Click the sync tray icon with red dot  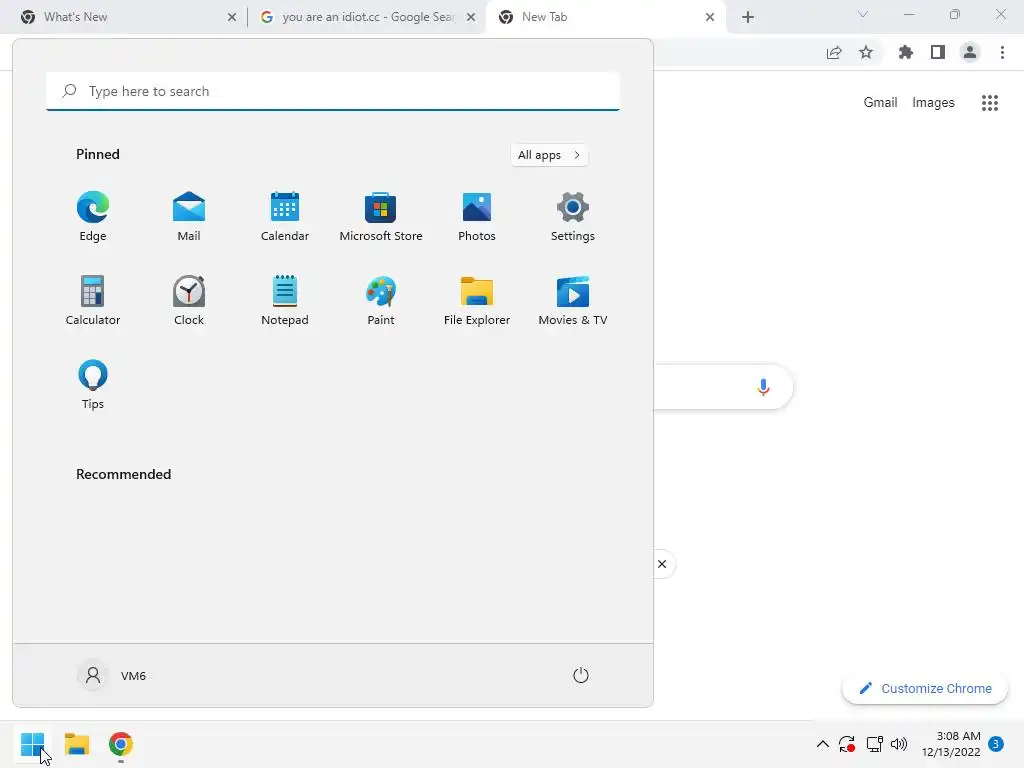coord(847,744)
